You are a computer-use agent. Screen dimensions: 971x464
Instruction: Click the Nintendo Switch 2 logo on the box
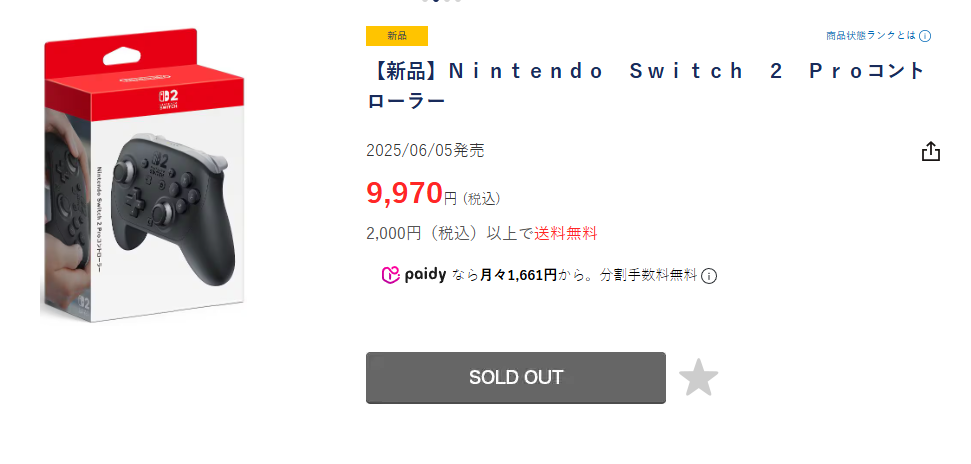(x=165, y=100)
